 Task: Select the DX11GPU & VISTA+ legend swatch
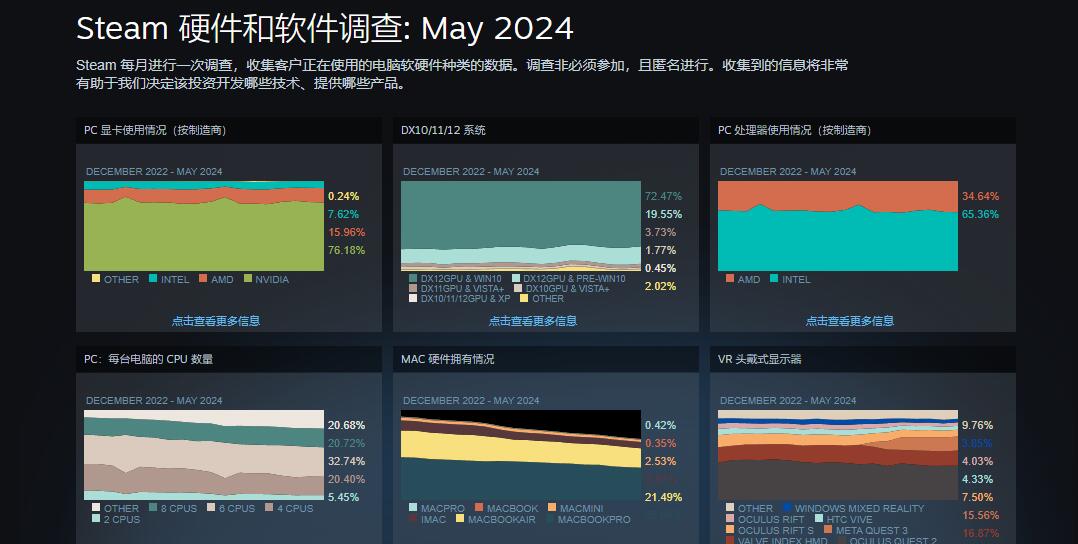coord(413,288)
